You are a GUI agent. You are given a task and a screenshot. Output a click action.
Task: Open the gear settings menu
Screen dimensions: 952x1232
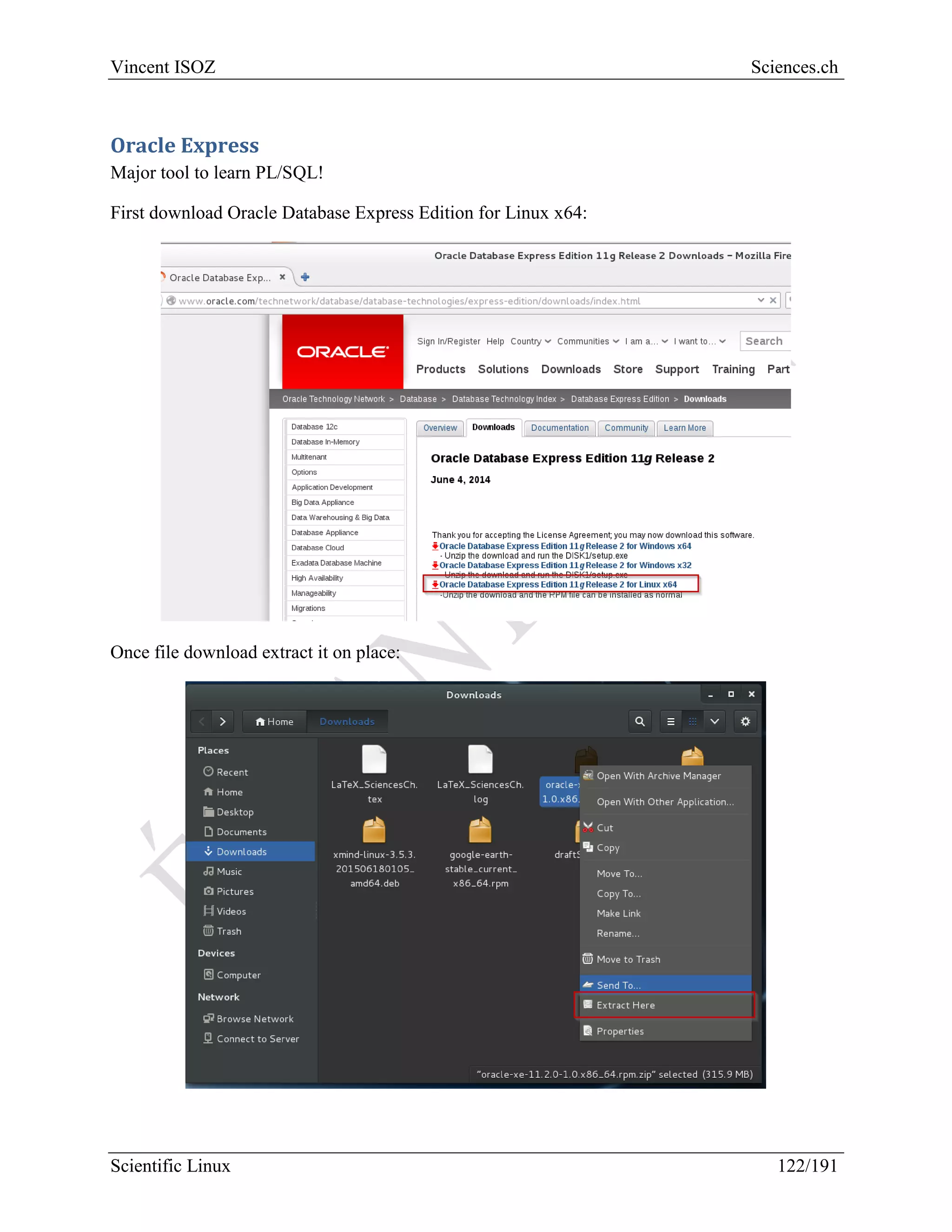745,722
